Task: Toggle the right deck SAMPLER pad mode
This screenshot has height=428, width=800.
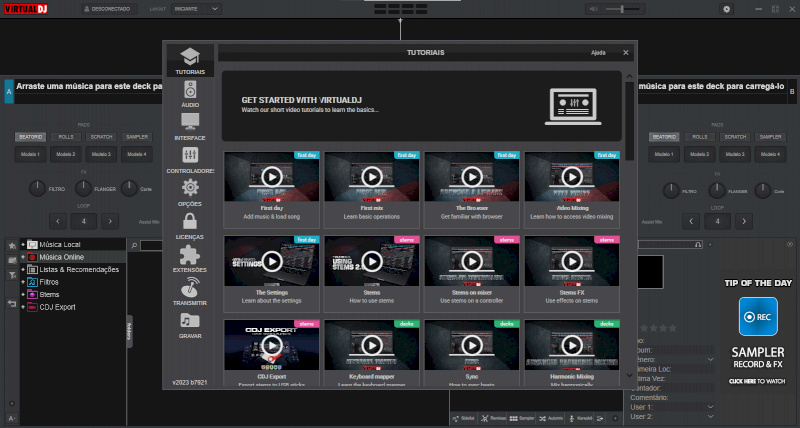Action: pos(769,137)
